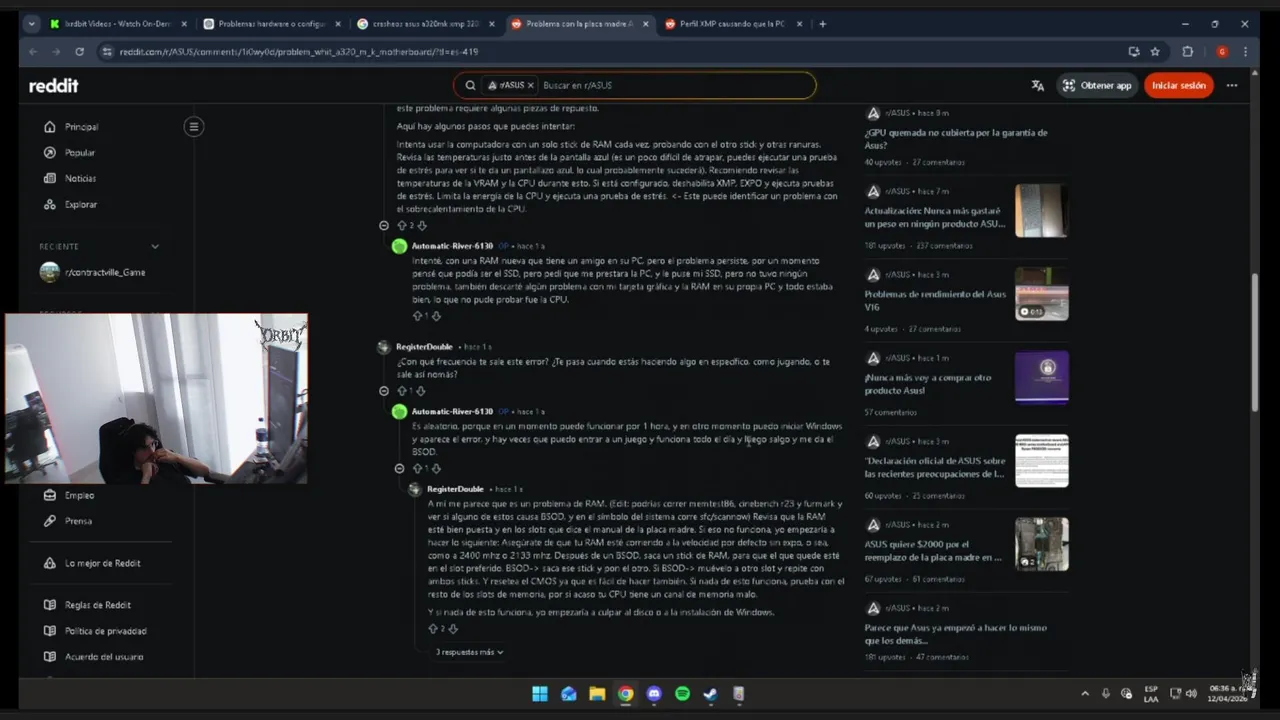The height and width of the screenshot is (720, 1280).
Task: Open Política de privacidad
Action: pyautogui.click(x=105, y=631)
